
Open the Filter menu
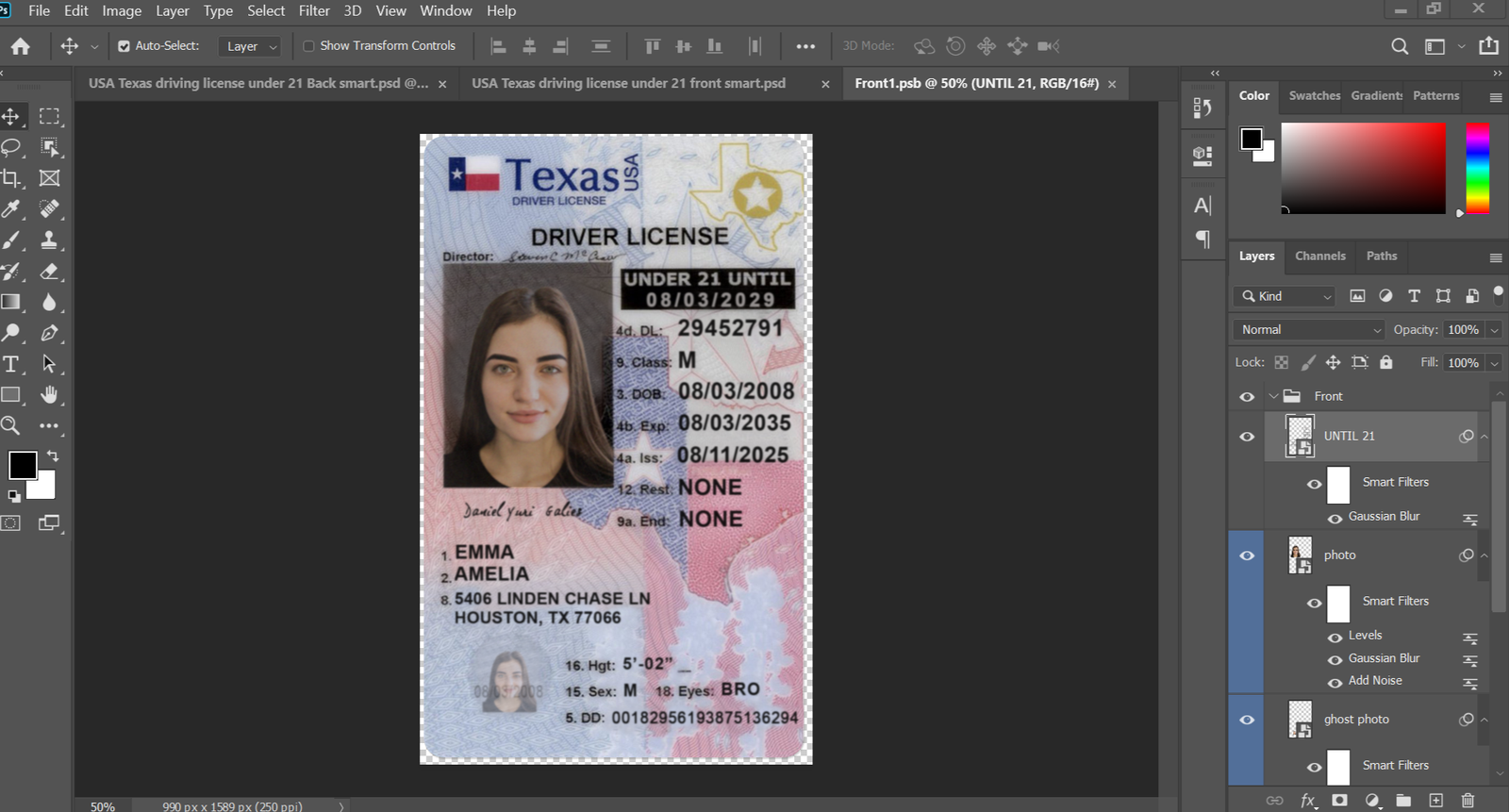(x=314, y=10)
